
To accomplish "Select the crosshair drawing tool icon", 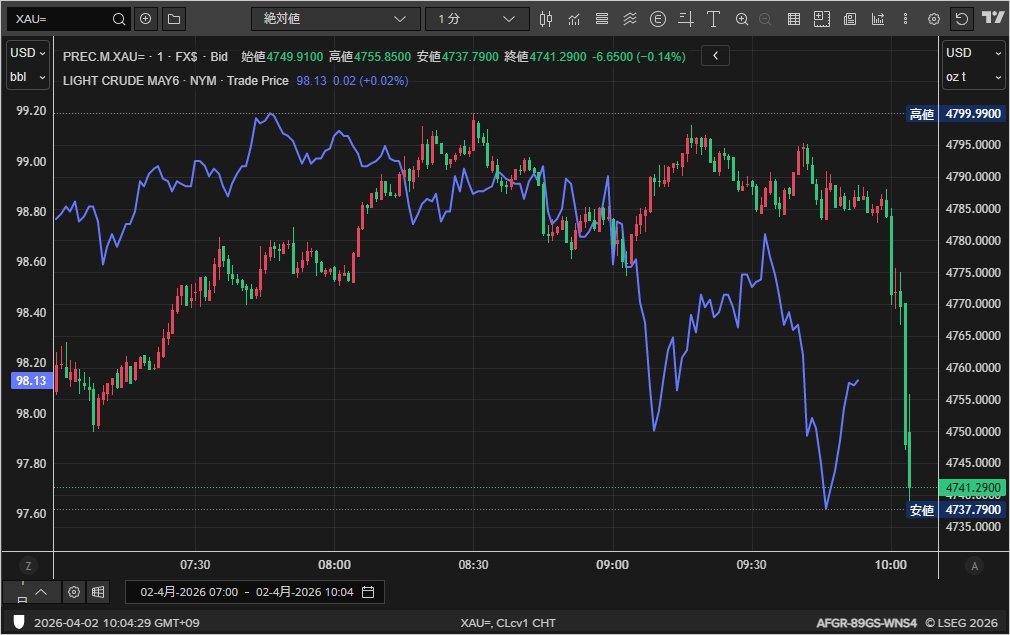I will (x=686, y=19).
